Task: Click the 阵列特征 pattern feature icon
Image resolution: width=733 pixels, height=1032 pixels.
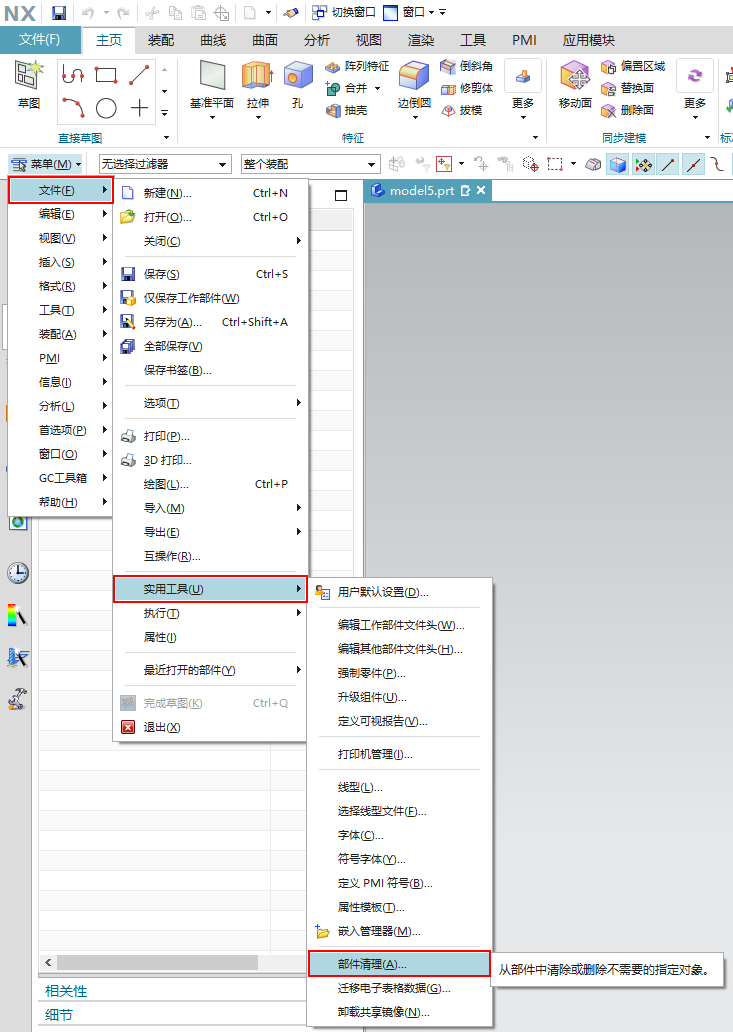Action: 357,66
